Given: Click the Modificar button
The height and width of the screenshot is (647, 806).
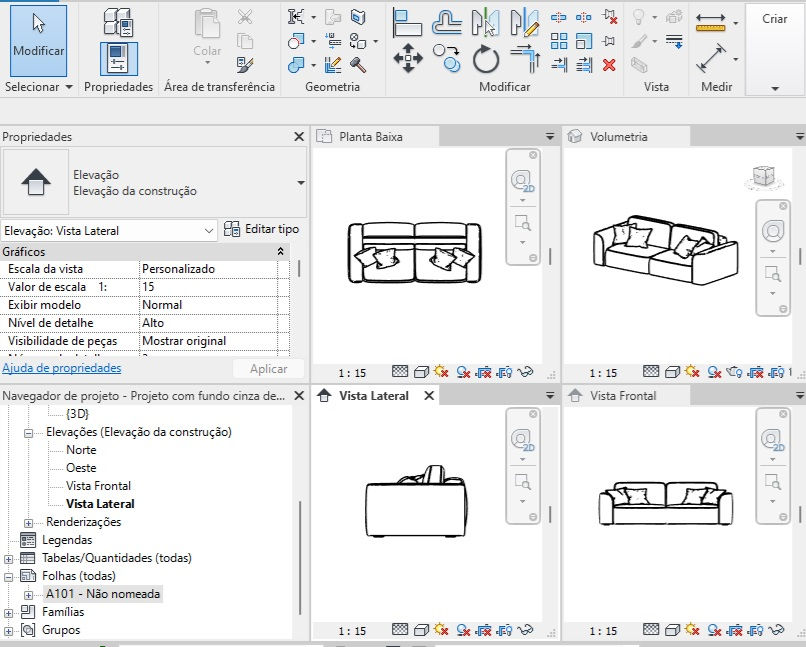Looking at the screenshot, I should pos(39,41).
